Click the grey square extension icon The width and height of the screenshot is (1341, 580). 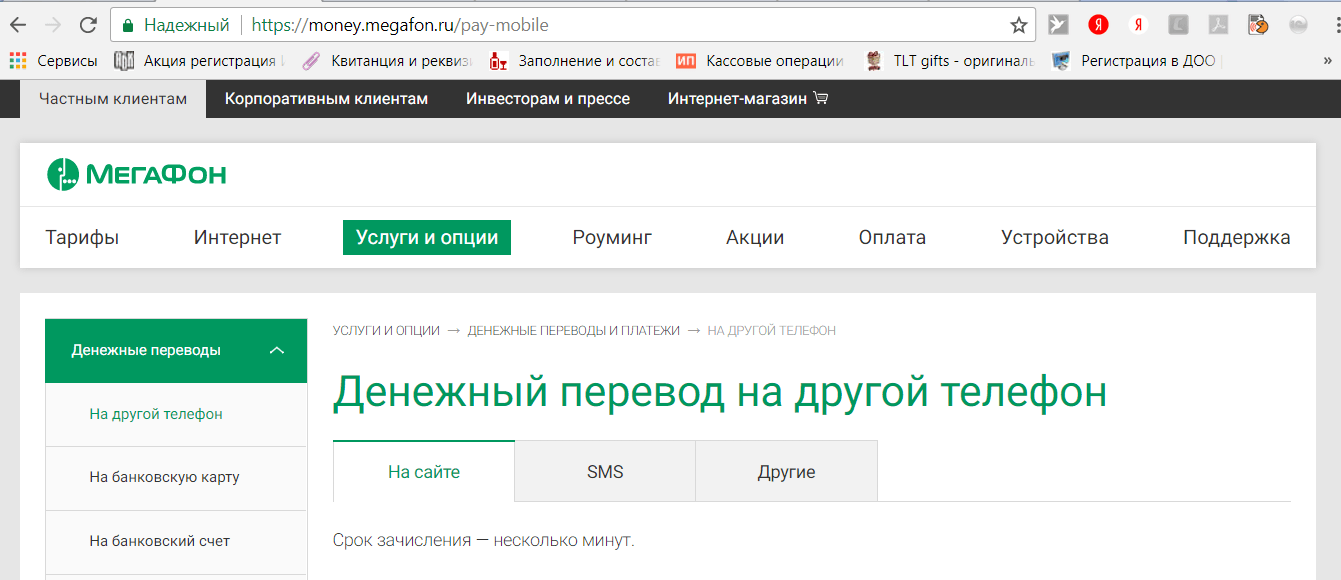(x=1178, y=25)
